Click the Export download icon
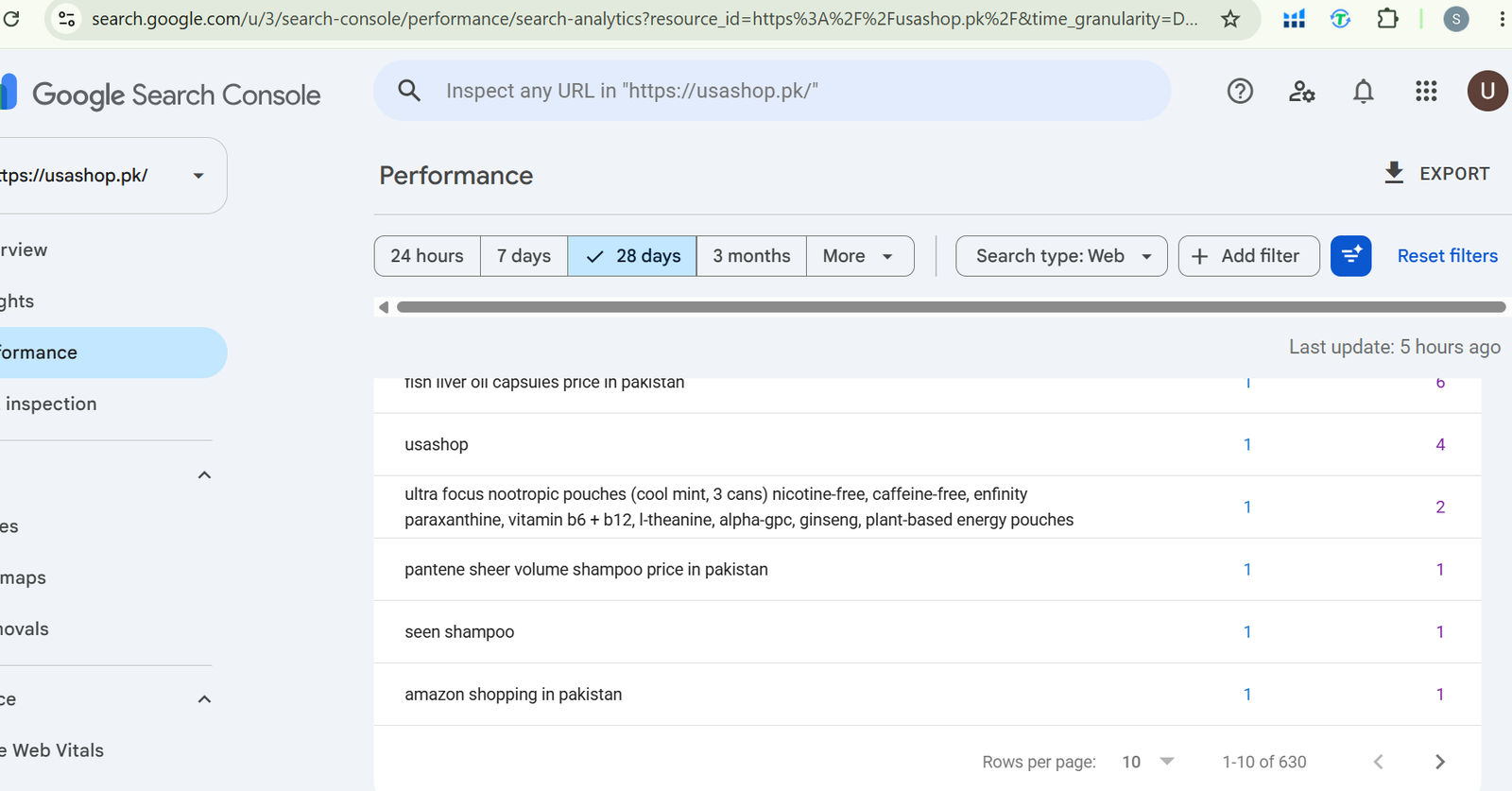 1394,173
